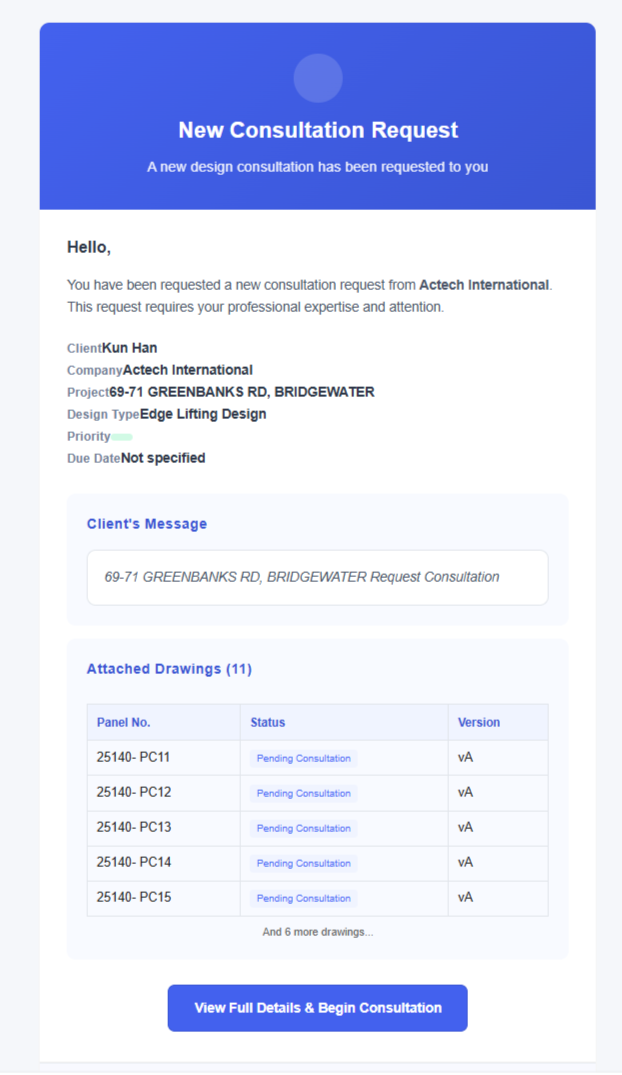Click the Pending Consultation badge for 25140-PC15
Viewport: 622px width, 1075px height.
[x=302, y=898]
